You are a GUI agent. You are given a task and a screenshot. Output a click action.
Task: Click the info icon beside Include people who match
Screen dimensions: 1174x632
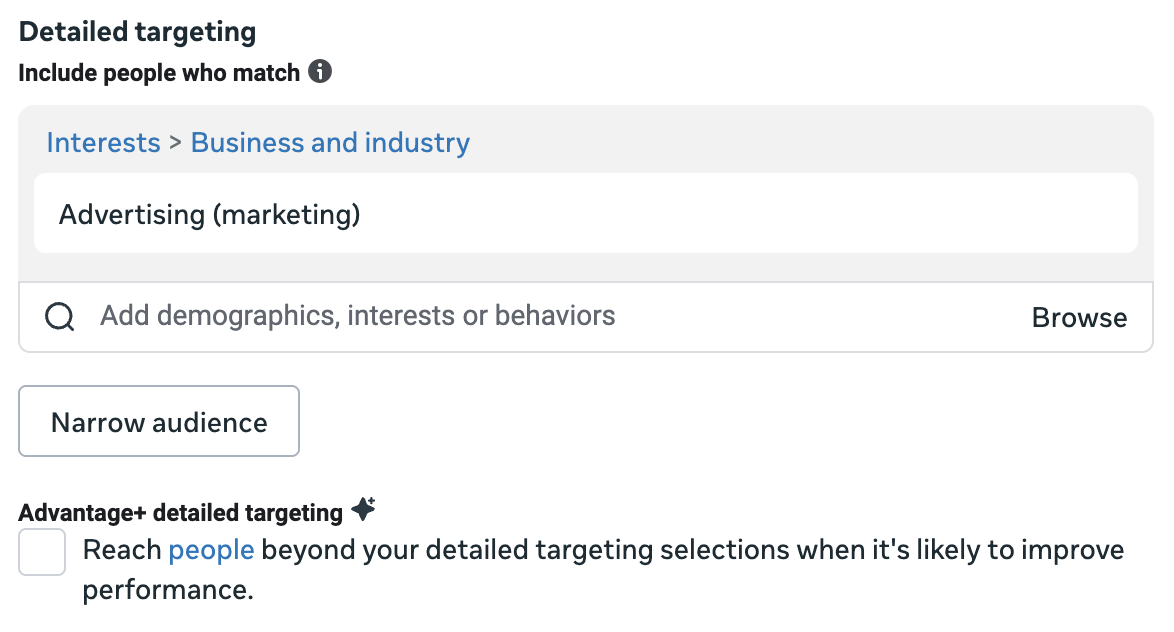click(x=320, y=72)
